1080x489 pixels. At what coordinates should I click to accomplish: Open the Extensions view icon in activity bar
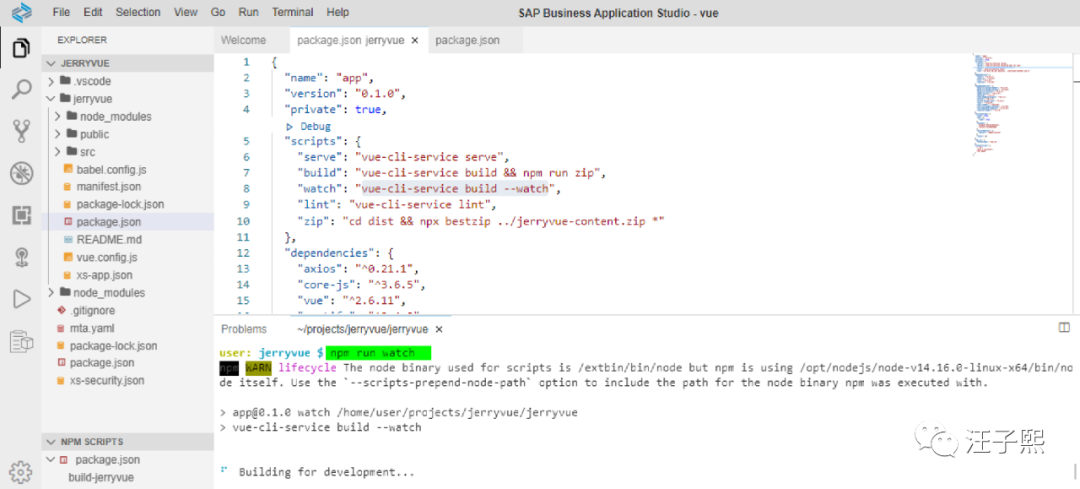[21, 216]
